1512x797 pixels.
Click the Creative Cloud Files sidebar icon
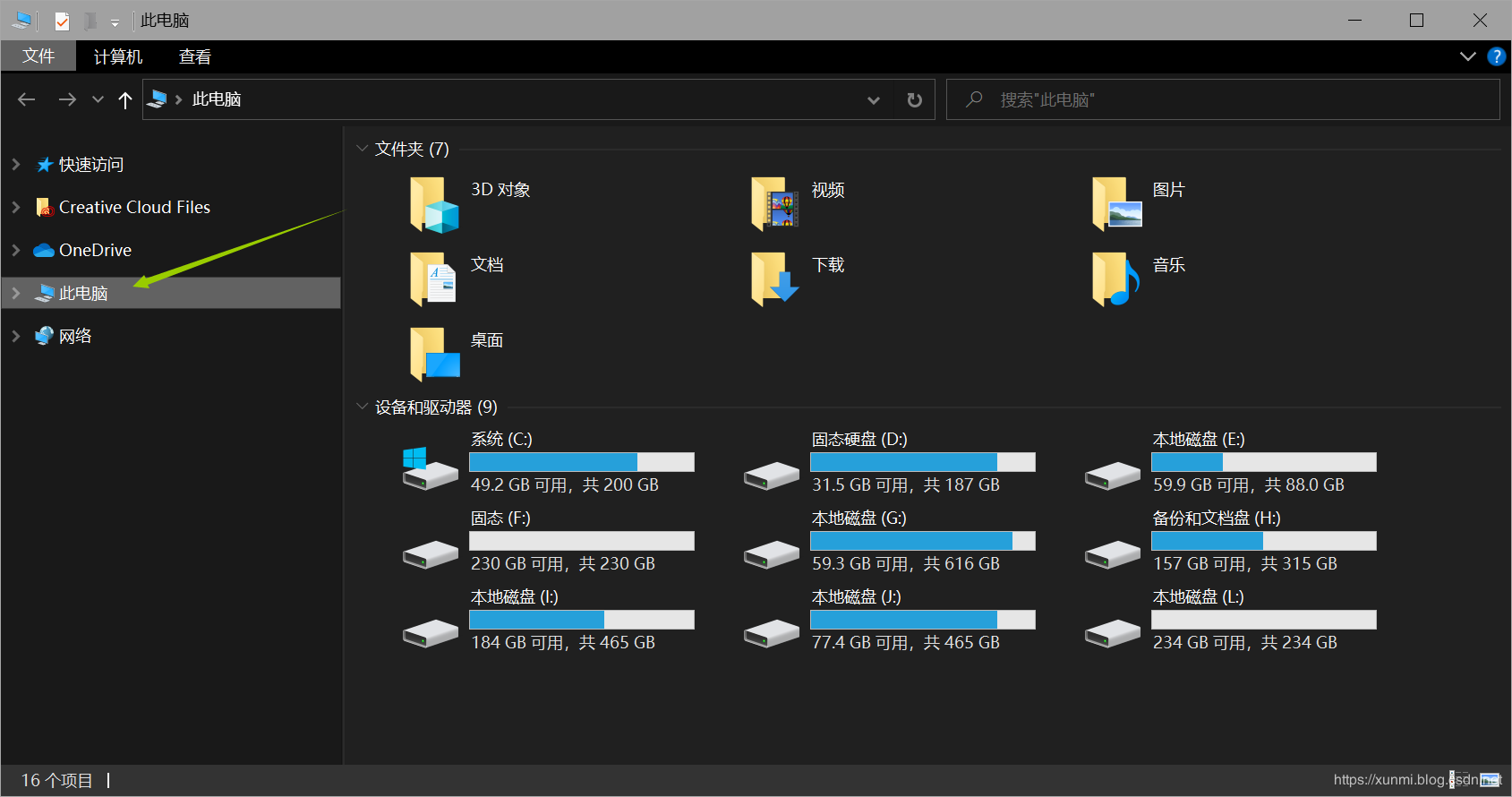(x=45, y=207)
